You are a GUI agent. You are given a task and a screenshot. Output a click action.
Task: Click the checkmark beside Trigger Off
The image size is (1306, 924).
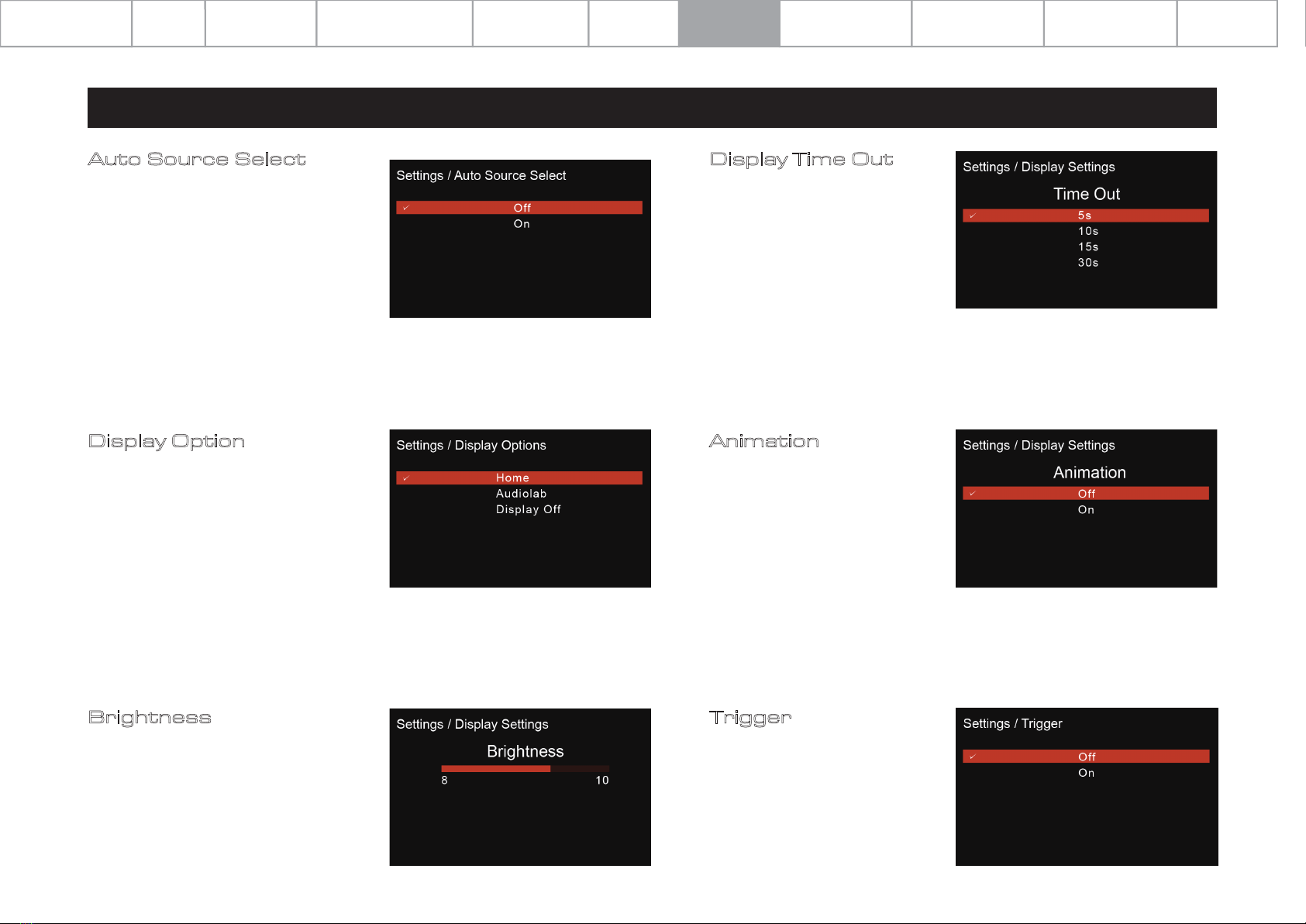point(972,757)
